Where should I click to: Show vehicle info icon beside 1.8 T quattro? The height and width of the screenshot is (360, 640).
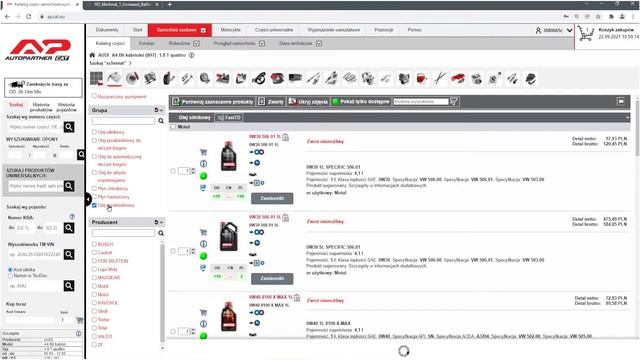[191, 55]
